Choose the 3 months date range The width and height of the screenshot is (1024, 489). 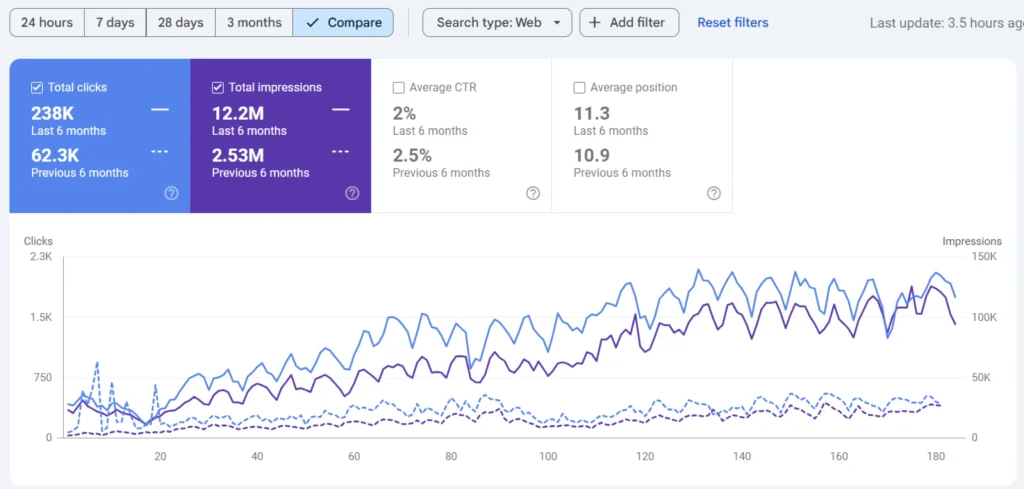254,23
